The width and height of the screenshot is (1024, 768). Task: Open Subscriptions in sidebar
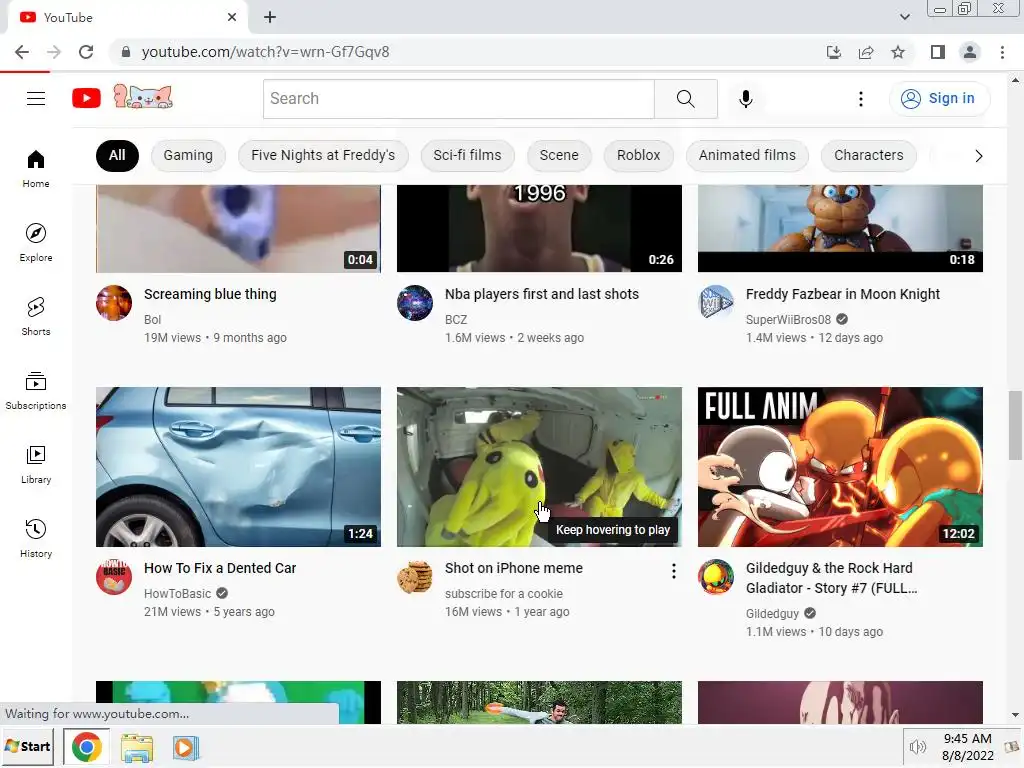pos(36,391)
